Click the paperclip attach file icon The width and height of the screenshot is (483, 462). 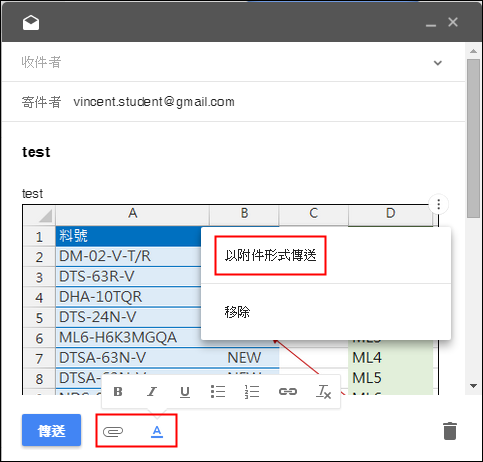click(x=113, y=431)
